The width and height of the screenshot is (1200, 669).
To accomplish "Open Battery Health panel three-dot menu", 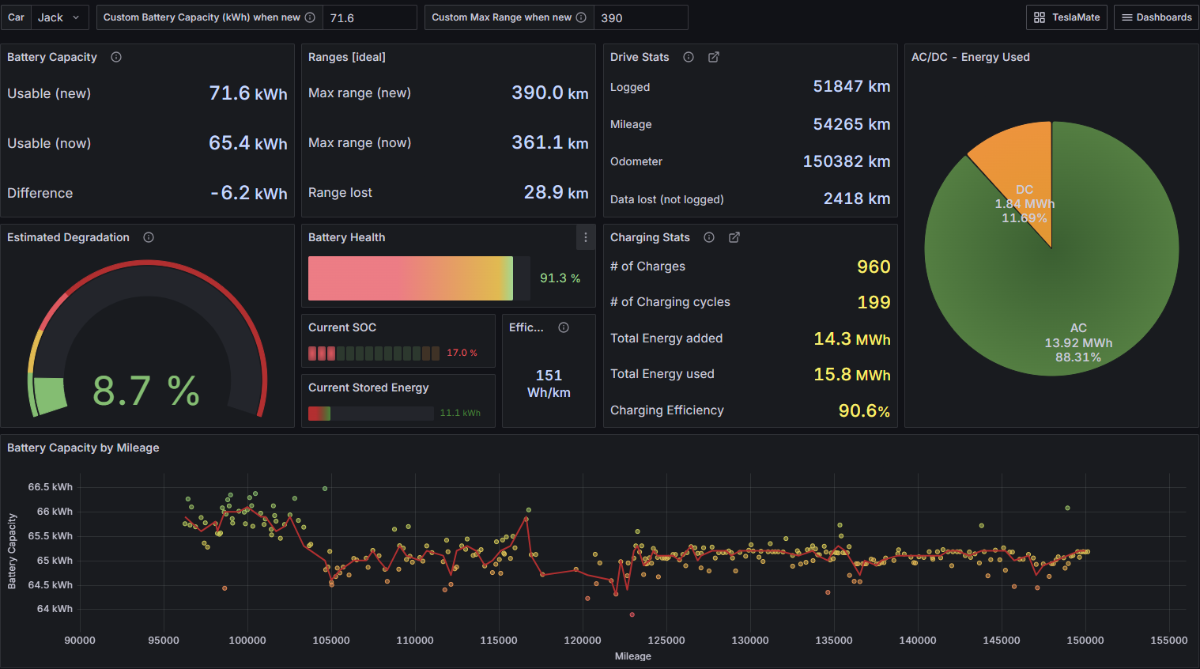I will click(585, 237).
